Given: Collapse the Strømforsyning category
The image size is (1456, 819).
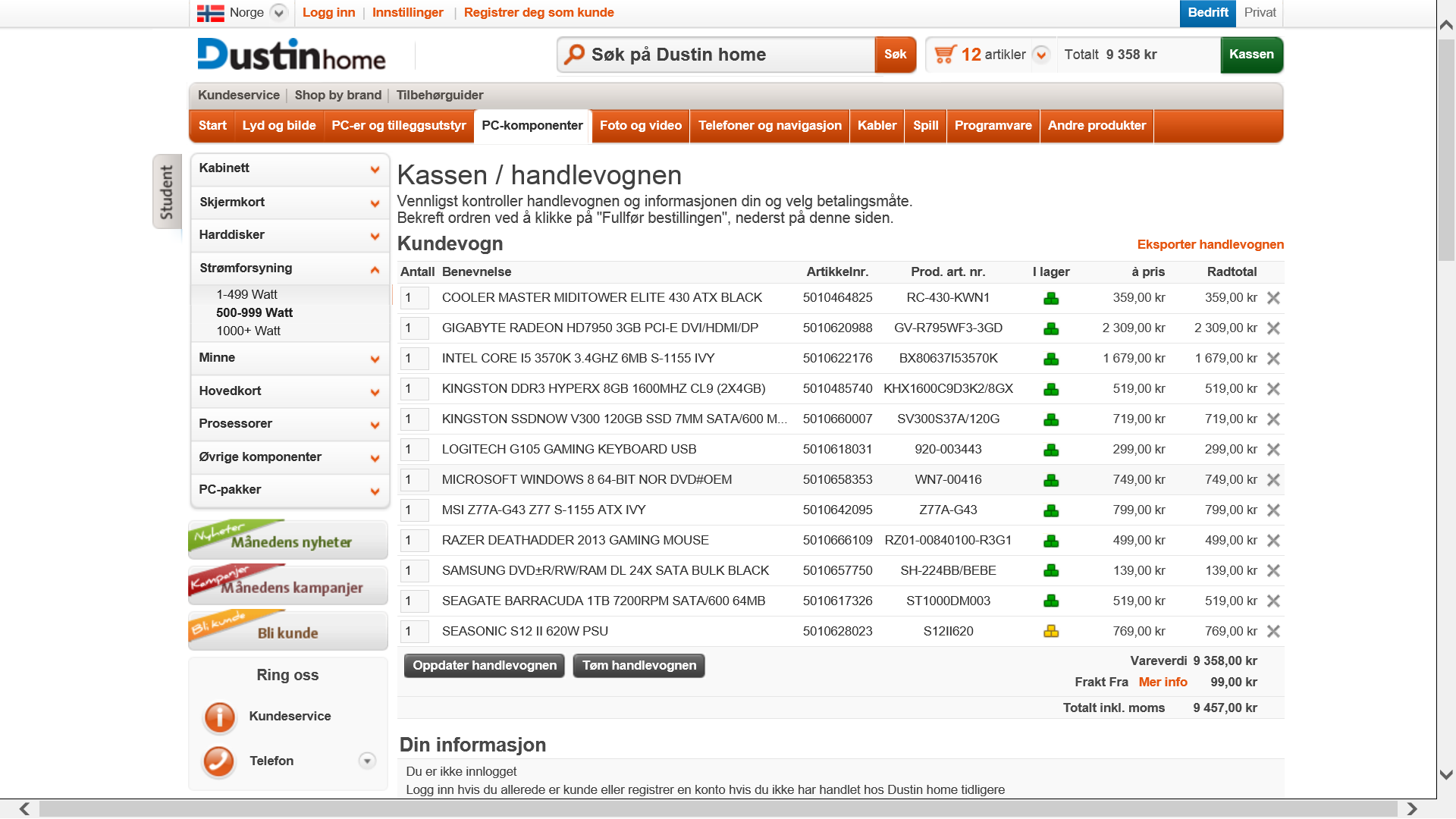Looking at the screenshot, I should point(375,270).
